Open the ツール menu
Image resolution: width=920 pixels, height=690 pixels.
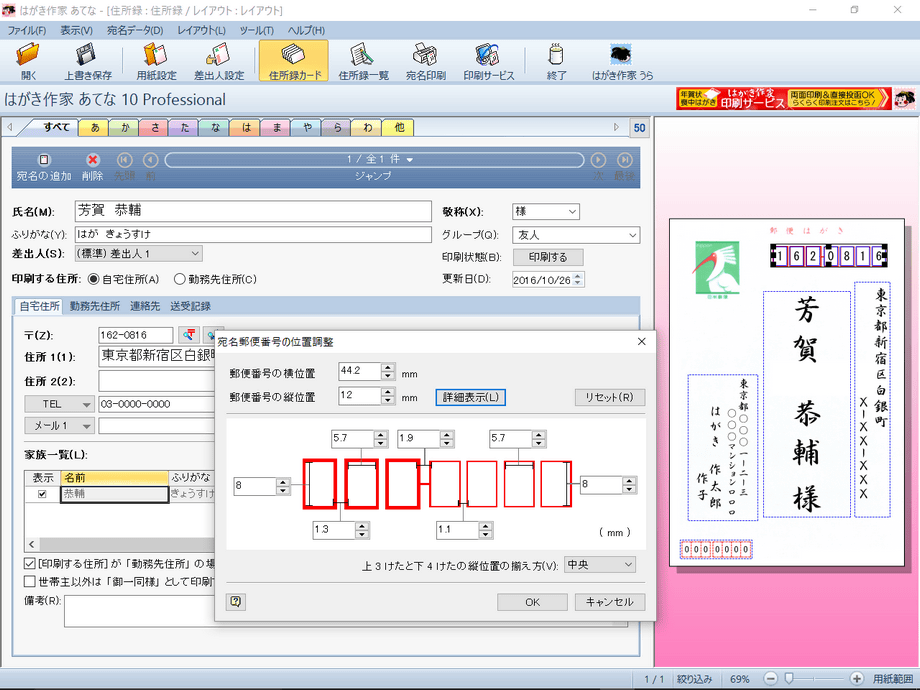[256, 31]
